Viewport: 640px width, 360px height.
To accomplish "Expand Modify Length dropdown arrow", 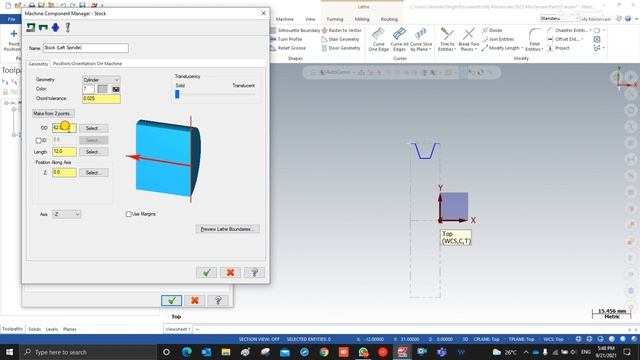I will [522, 48].
